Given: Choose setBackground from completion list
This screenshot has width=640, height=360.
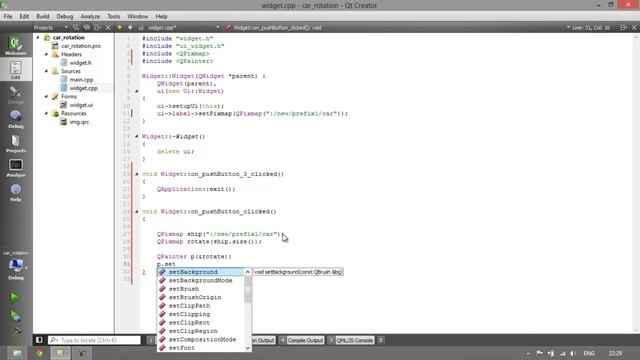Looking at the screenshot, I should pos(201,272).
